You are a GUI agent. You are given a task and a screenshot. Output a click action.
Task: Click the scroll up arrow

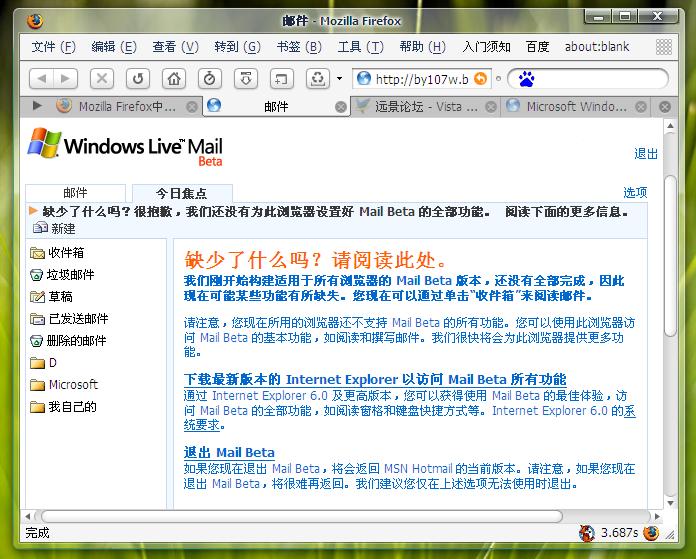click(670, 126)
